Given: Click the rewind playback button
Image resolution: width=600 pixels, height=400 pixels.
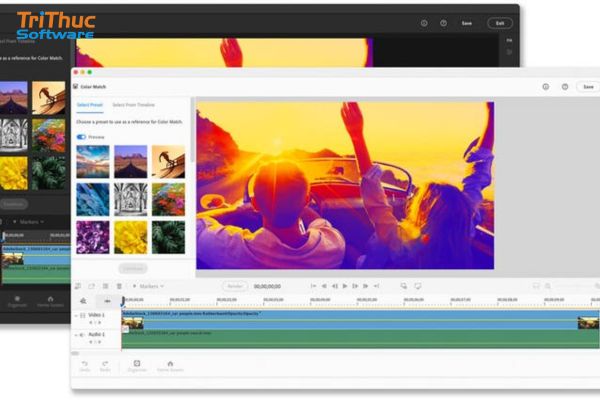Looking at the screenshot, I should (x=324, y=286).
